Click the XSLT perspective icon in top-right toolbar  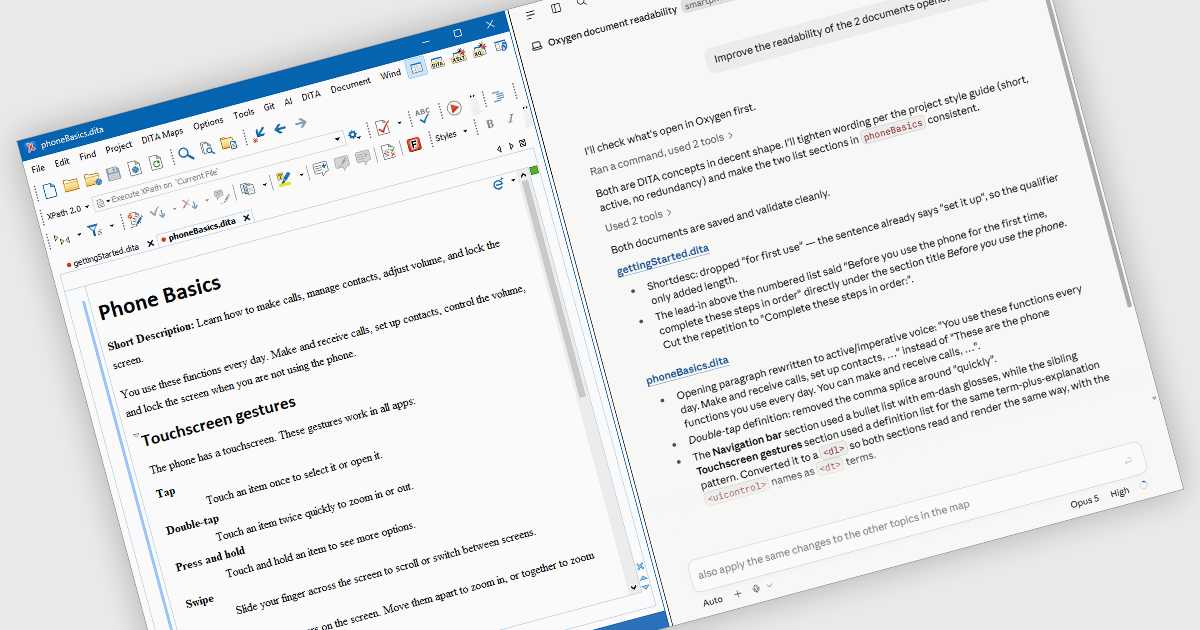click(458, 57)
